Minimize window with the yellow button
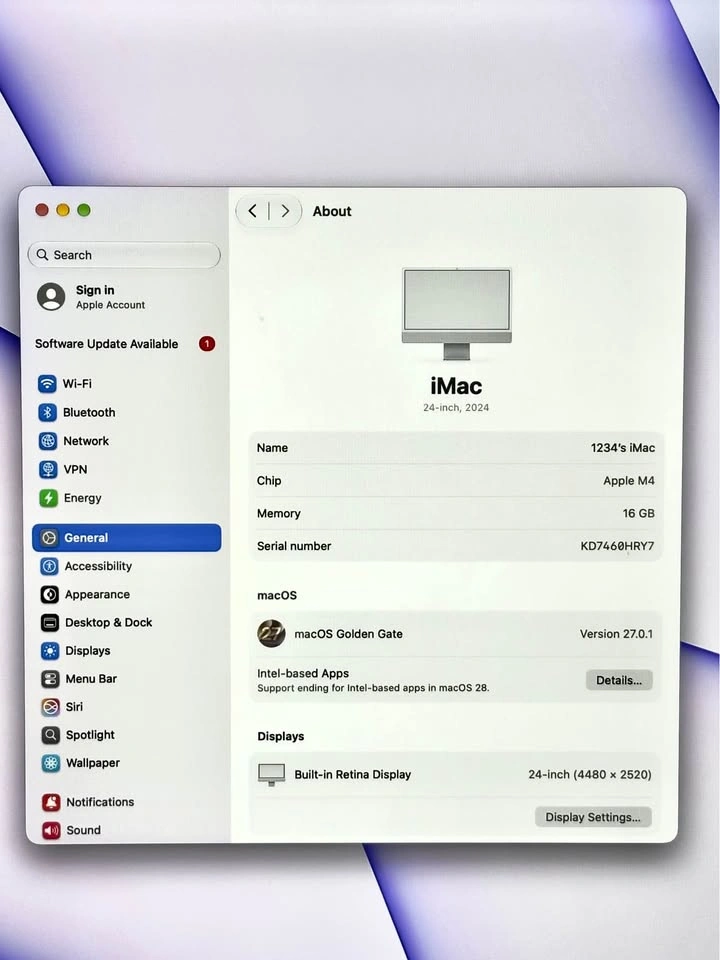 click(x=62, y=211)
